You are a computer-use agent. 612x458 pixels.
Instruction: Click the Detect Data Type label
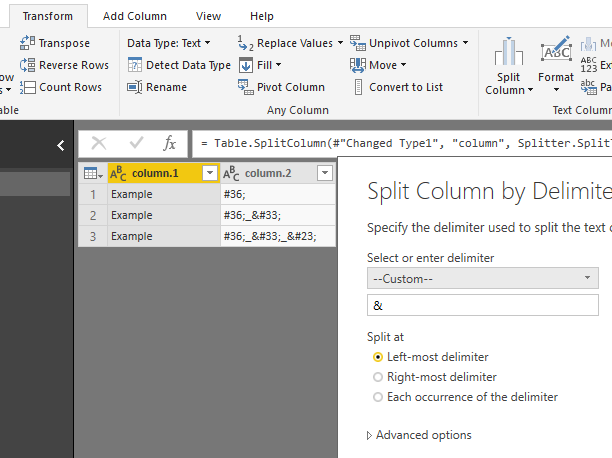click(x=189, y=65)
